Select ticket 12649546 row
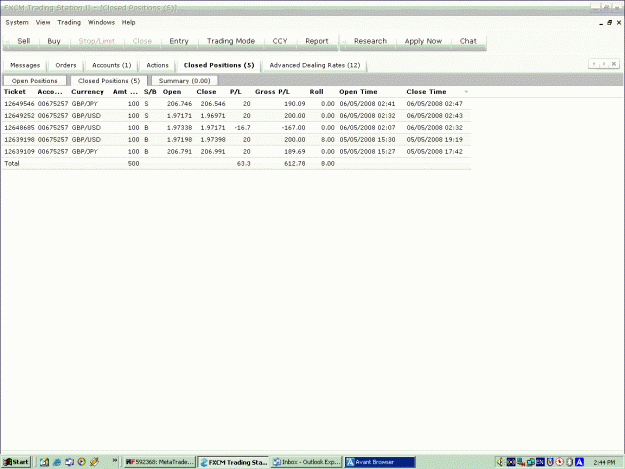 click(x=237, y=104)
